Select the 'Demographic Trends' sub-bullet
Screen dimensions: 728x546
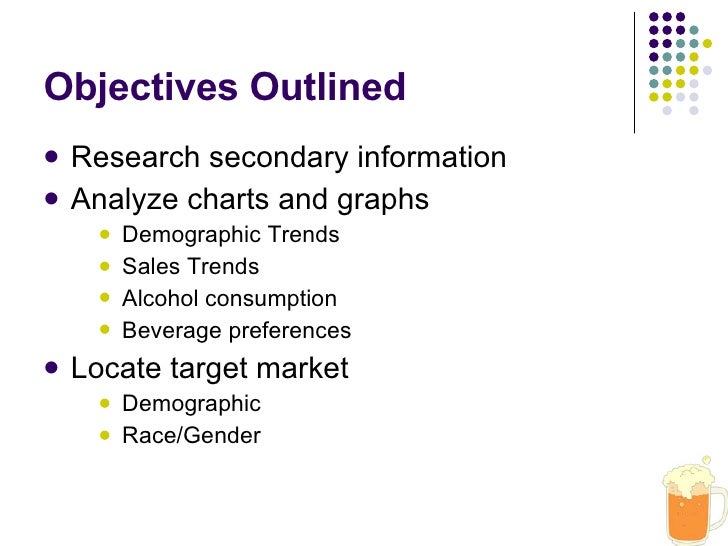coord(231,235)
